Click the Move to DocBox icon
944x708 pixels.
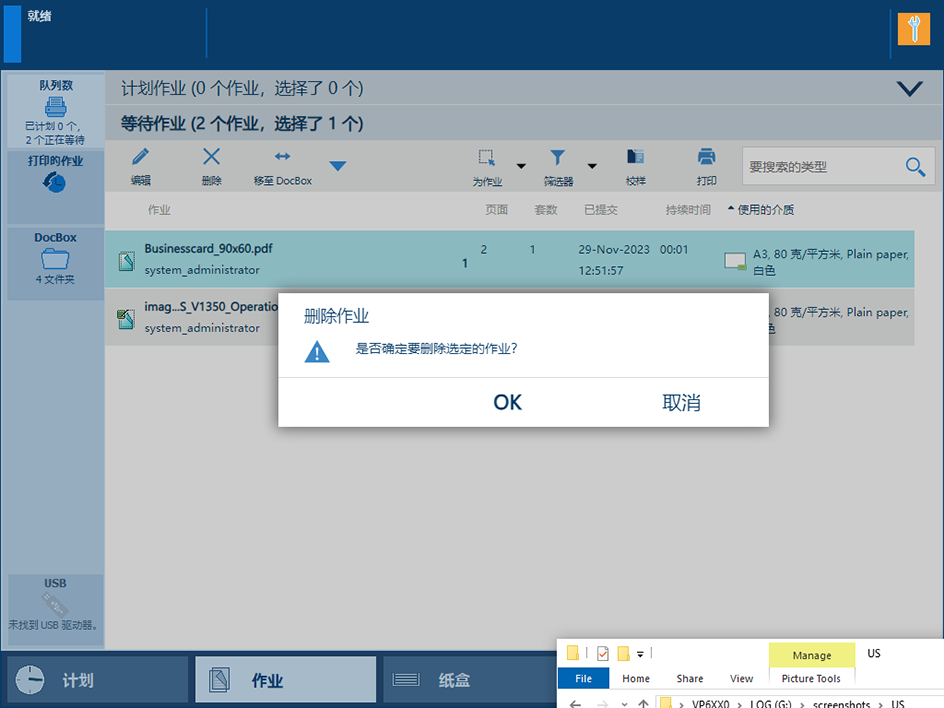[x=282, y=158]
